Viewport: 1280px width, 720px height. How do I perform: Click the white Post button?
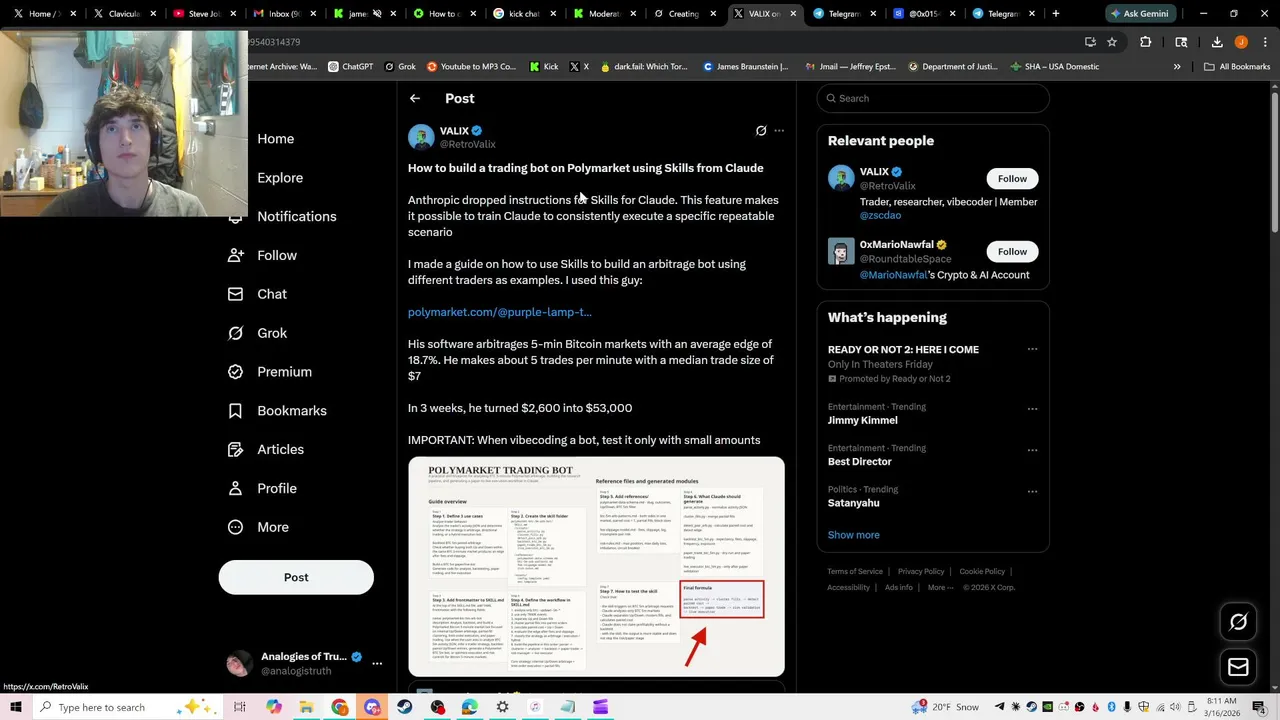296,577
